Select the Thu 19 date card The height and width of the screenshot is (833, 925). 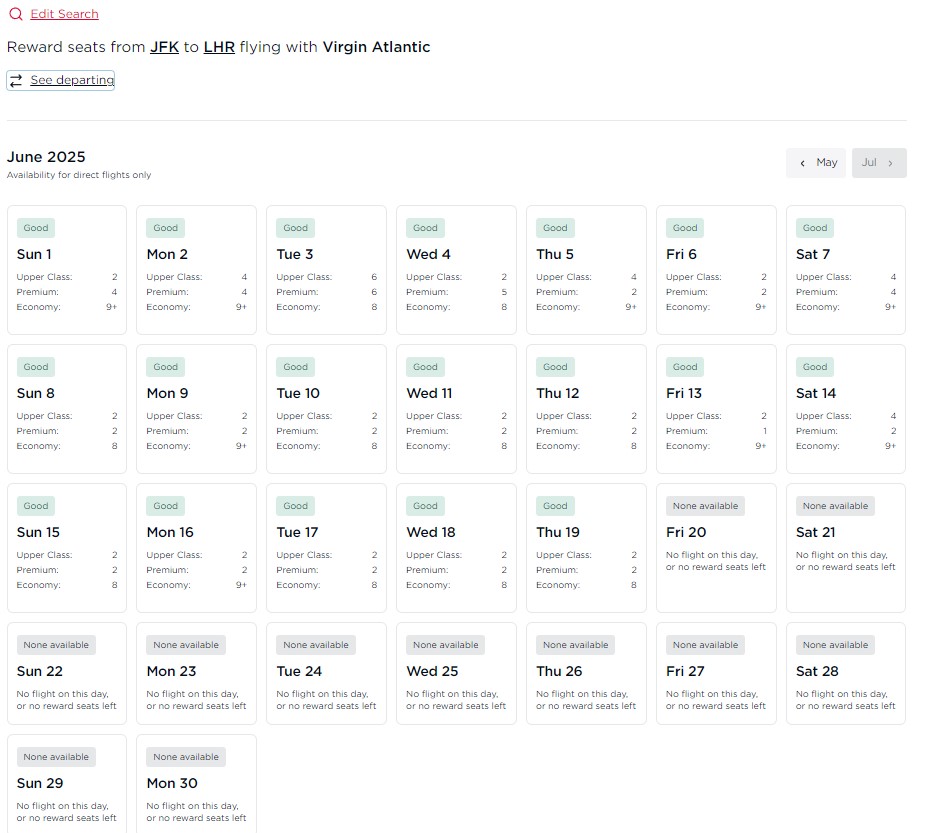pos(586,547)
